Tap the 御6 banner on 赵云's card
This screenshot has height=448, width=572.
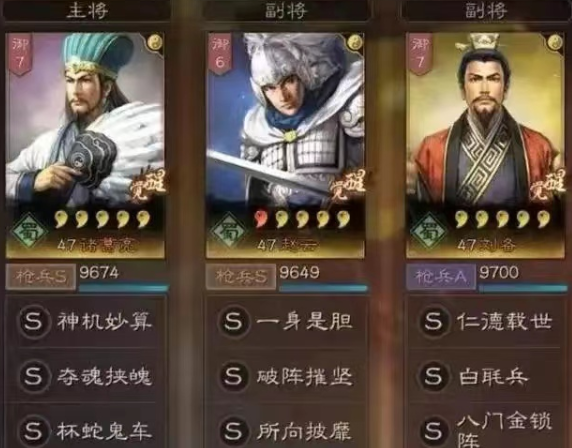(x=220, y=54)
